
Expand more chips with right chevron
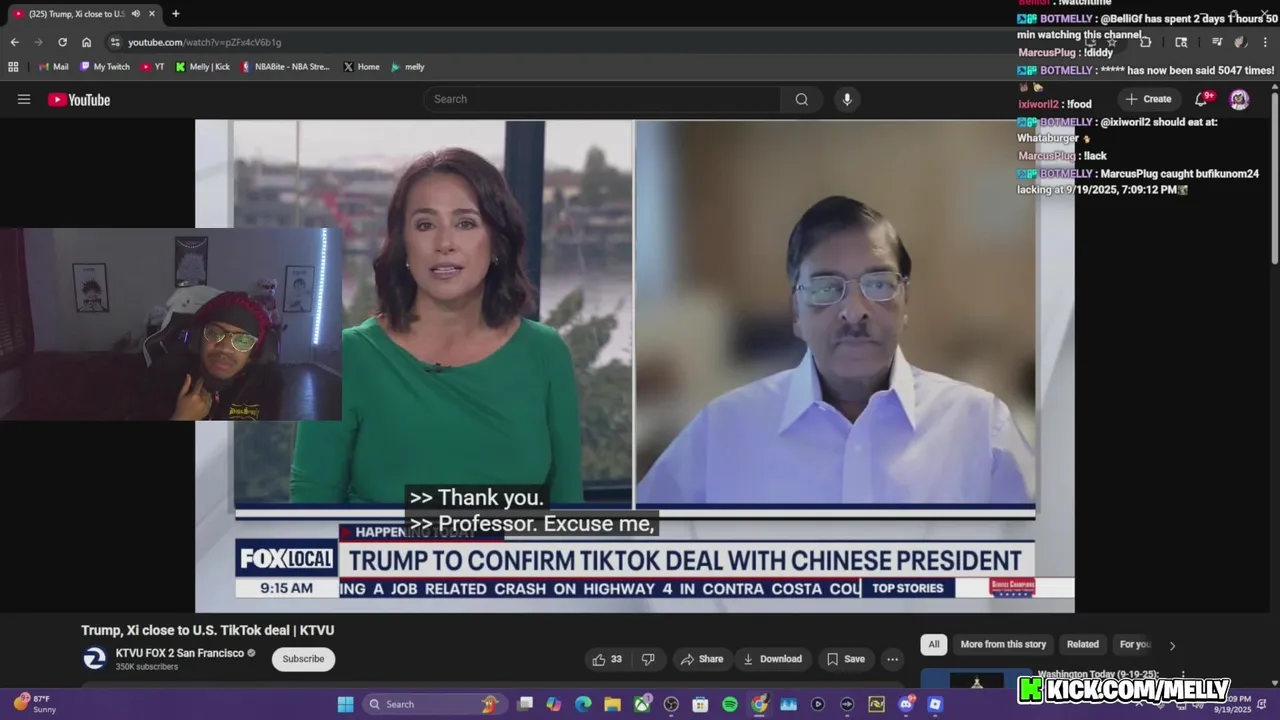pyautogui.click(x=1172, y=645)
